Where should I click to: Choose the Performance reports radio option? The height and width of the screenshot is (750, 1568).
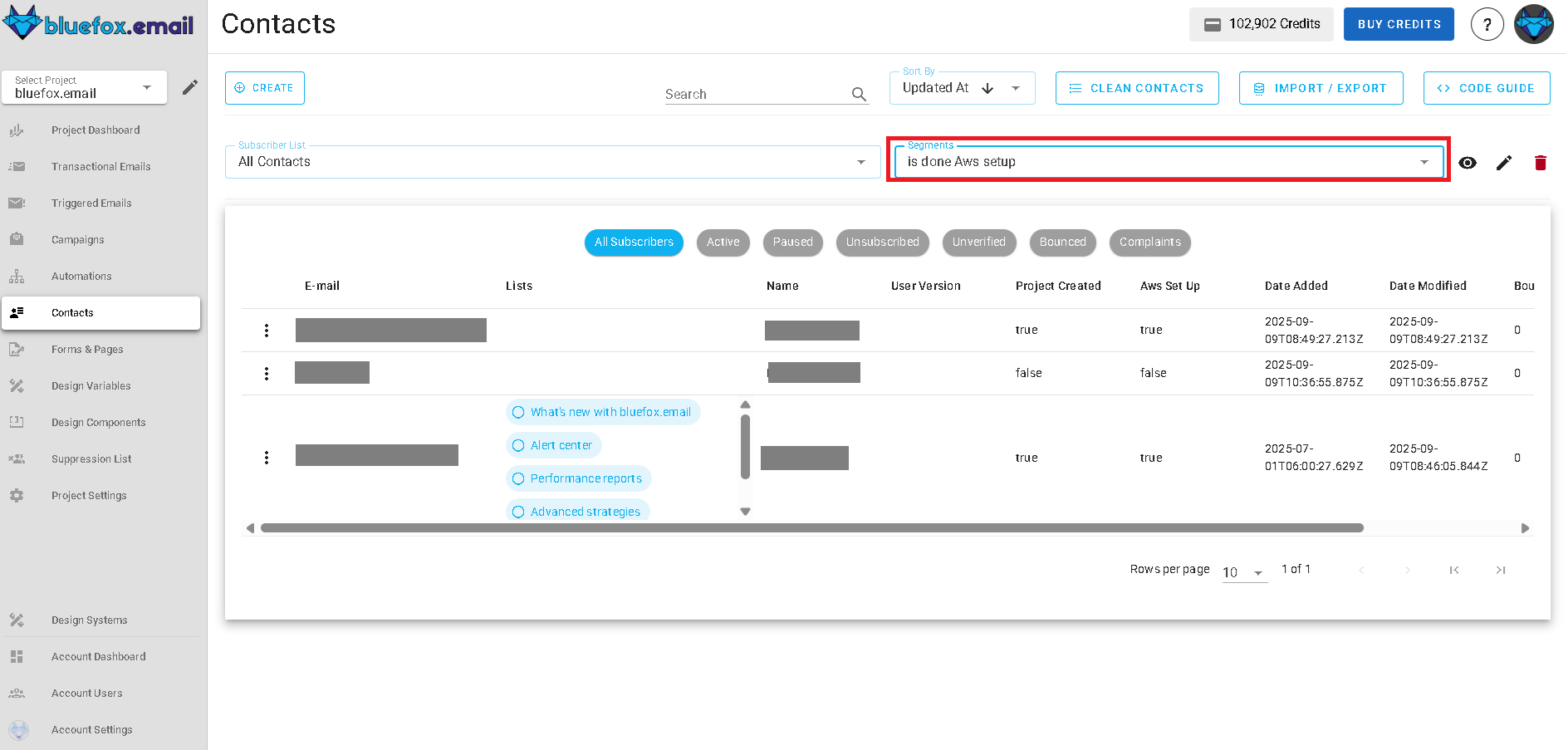tap(518, 478)
